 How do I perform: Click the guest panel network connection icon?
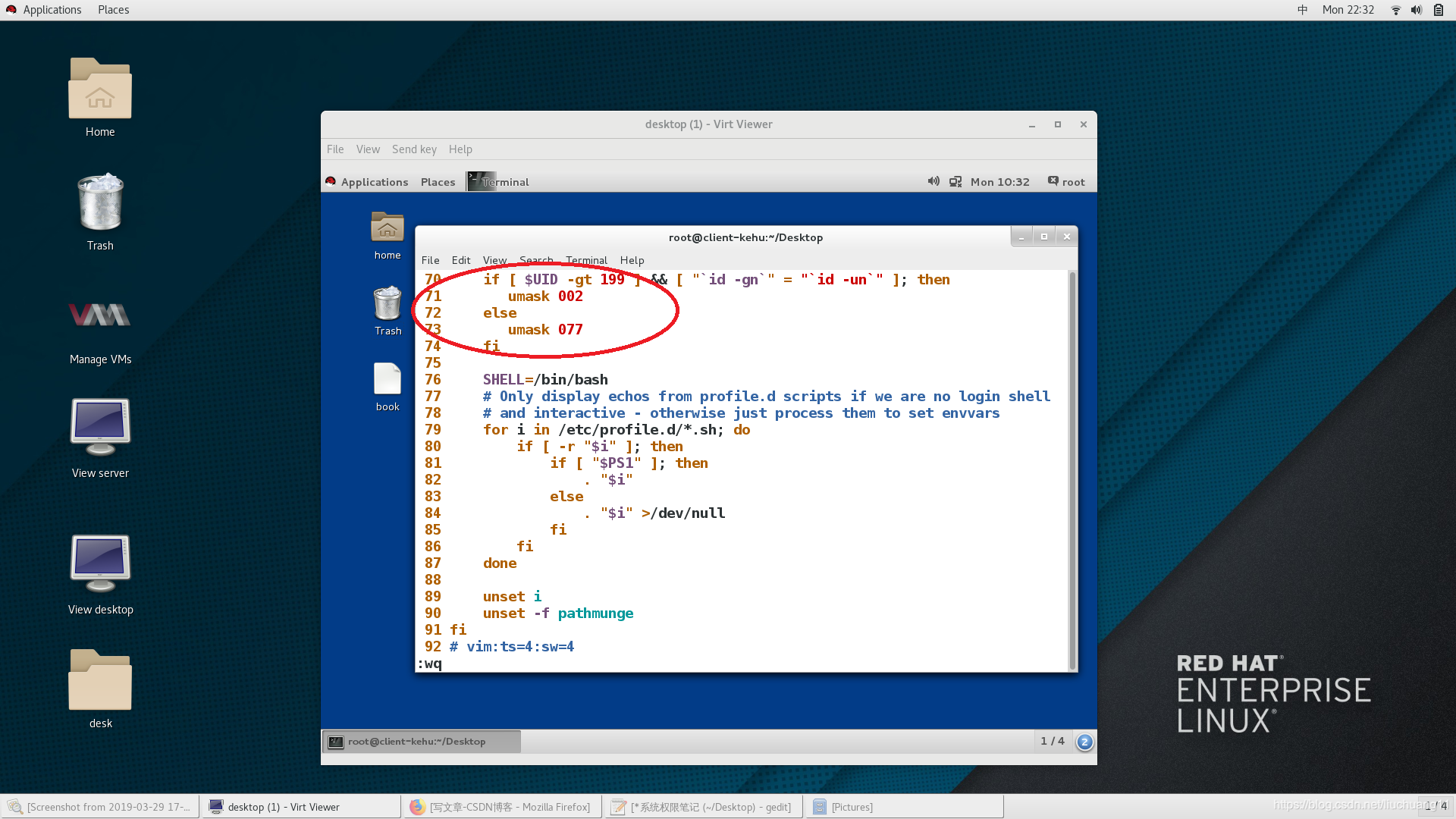(x=955, y=181)
